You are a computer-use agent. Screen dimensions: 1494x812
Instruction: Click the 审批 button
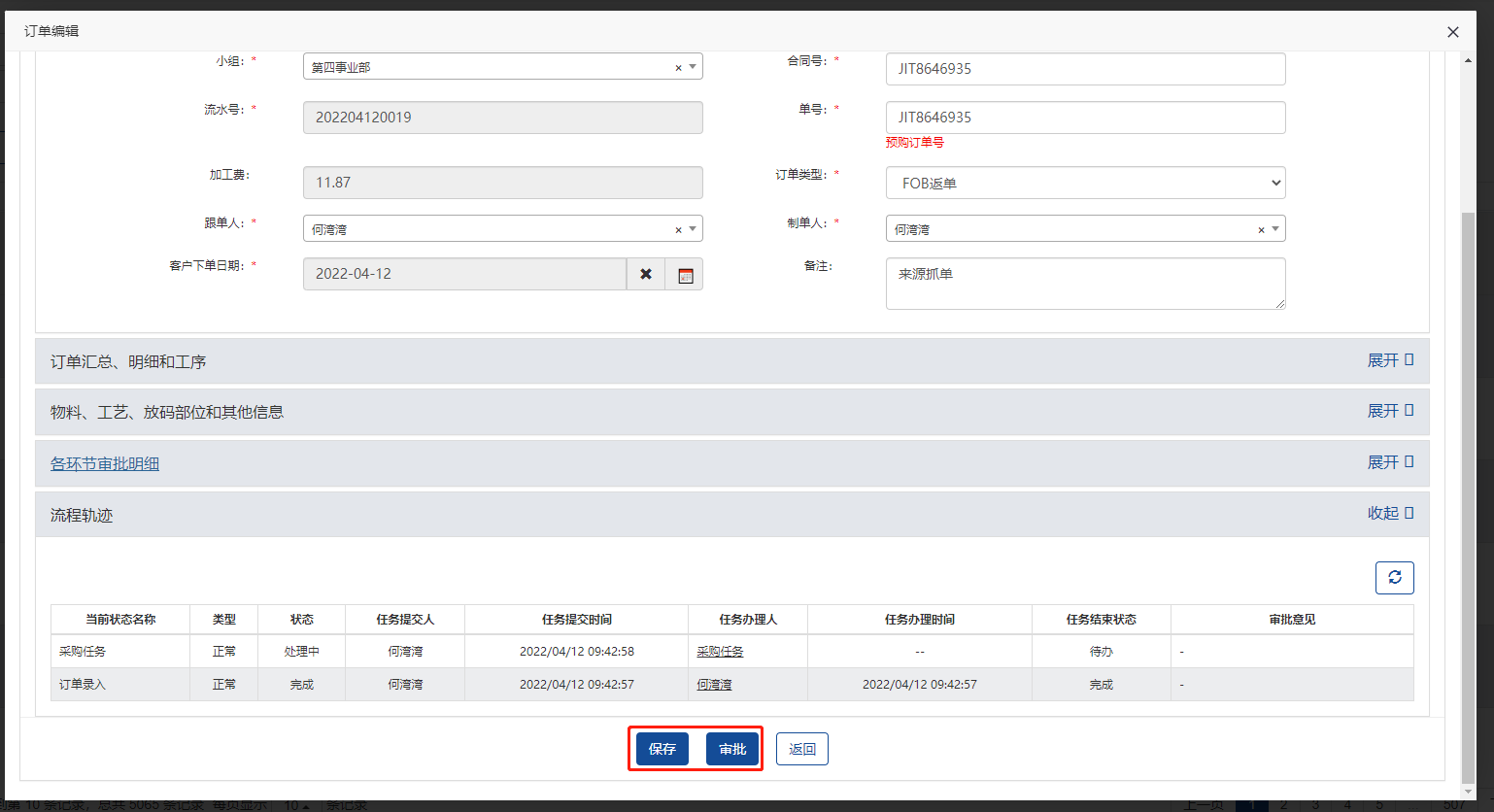click(x=732, y=749)
